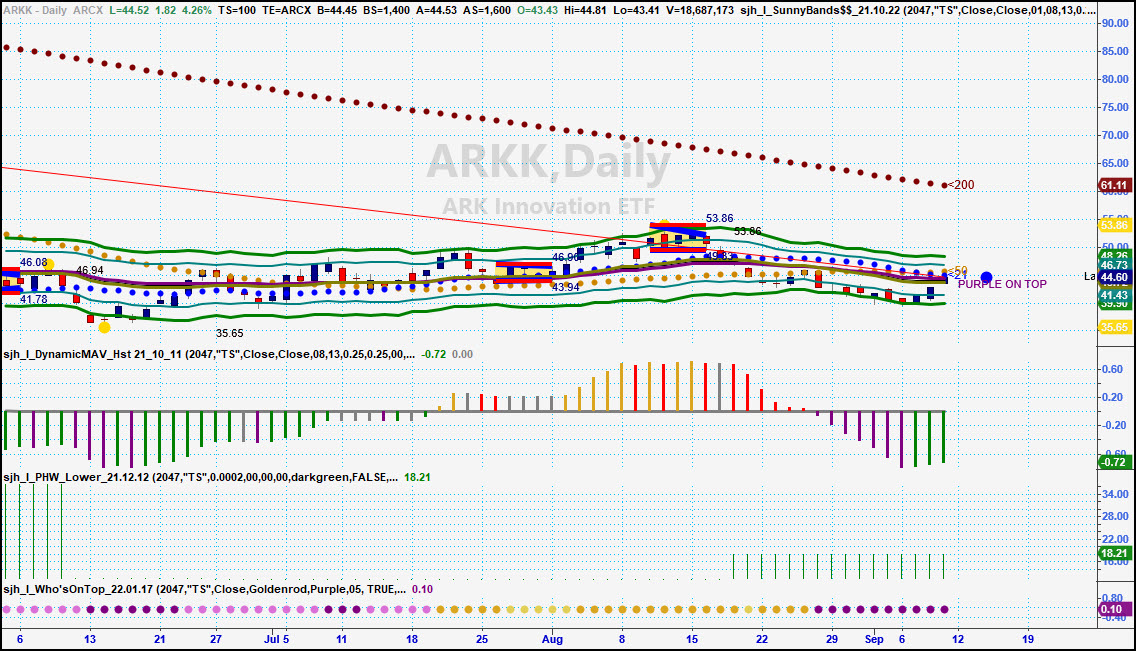Click the 34.00 PHW axis label

[1115, 494]
